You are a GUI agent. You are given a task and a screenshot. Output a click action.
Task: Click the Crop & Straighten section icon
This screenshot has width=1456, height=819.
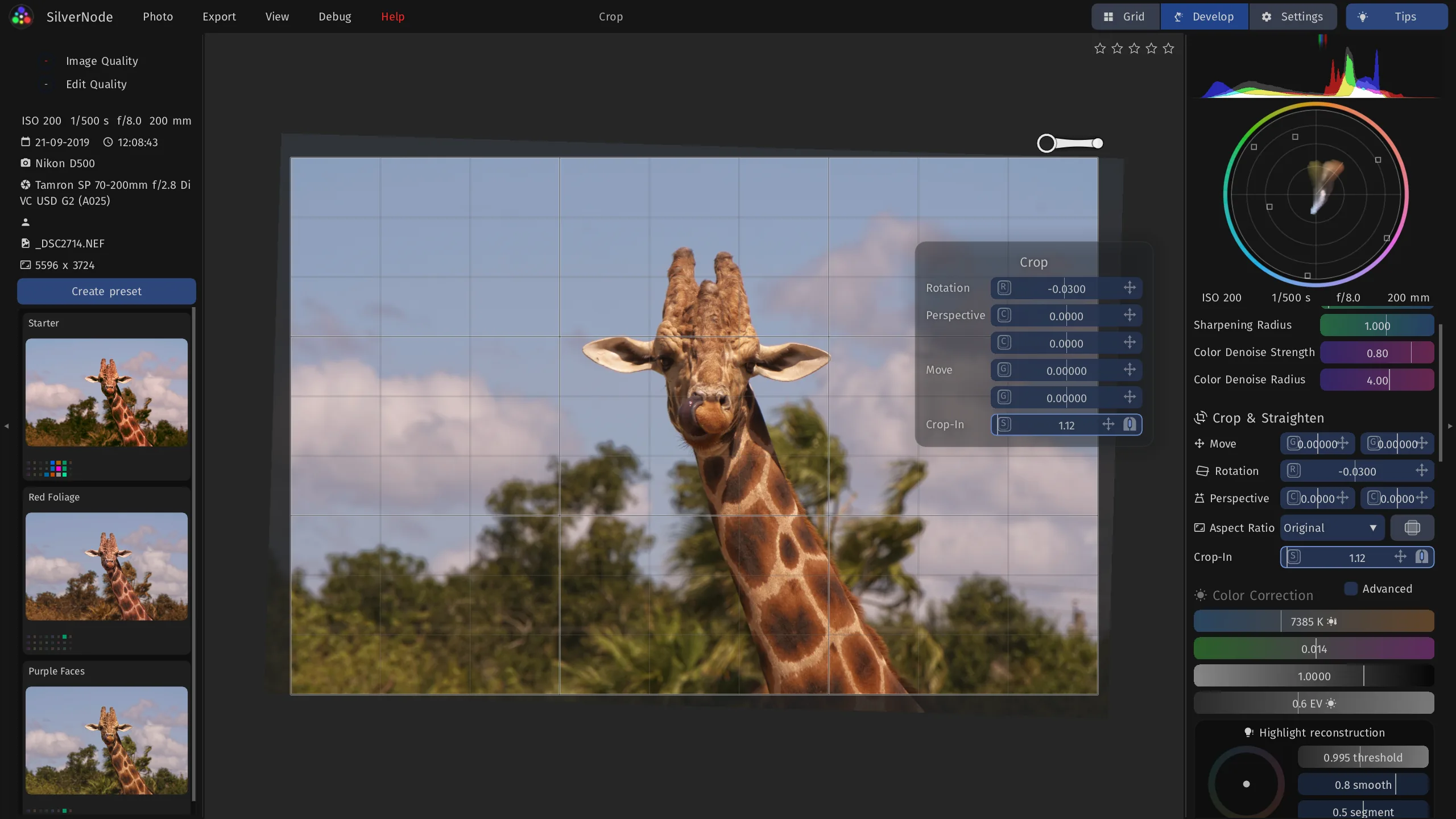coord(1200,418)
